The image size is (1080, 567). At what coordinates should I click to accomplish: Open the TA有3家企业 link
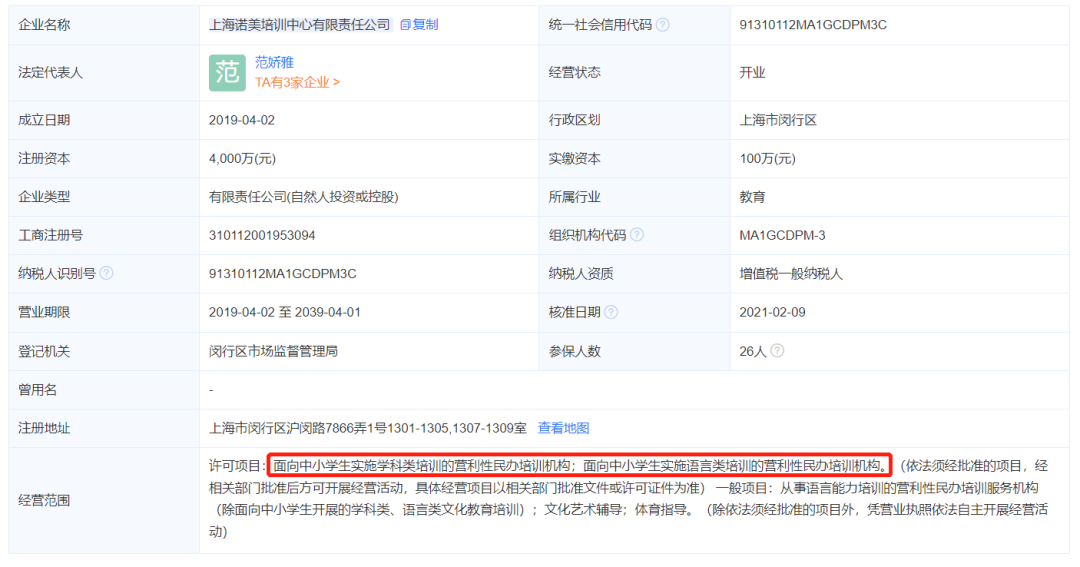click(298, 83)
